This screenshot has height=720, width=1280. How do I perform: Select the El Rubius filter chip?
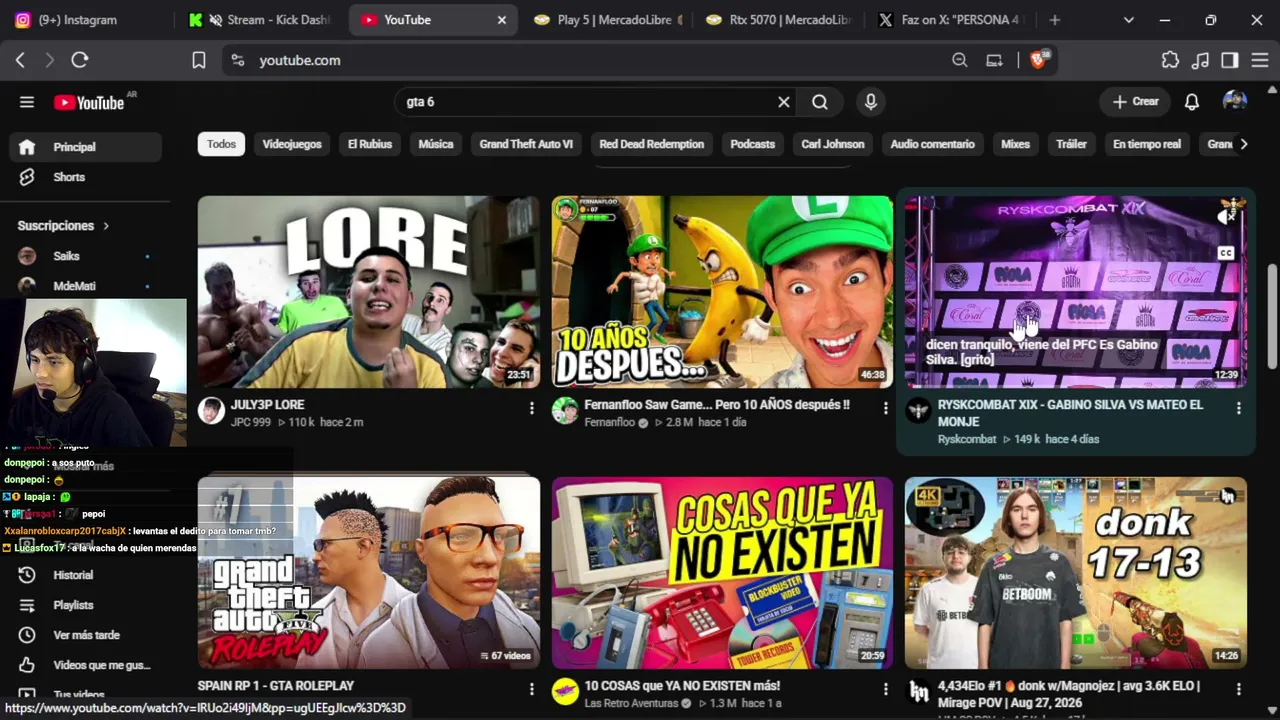pyautogui.click(x=370, y=144)
